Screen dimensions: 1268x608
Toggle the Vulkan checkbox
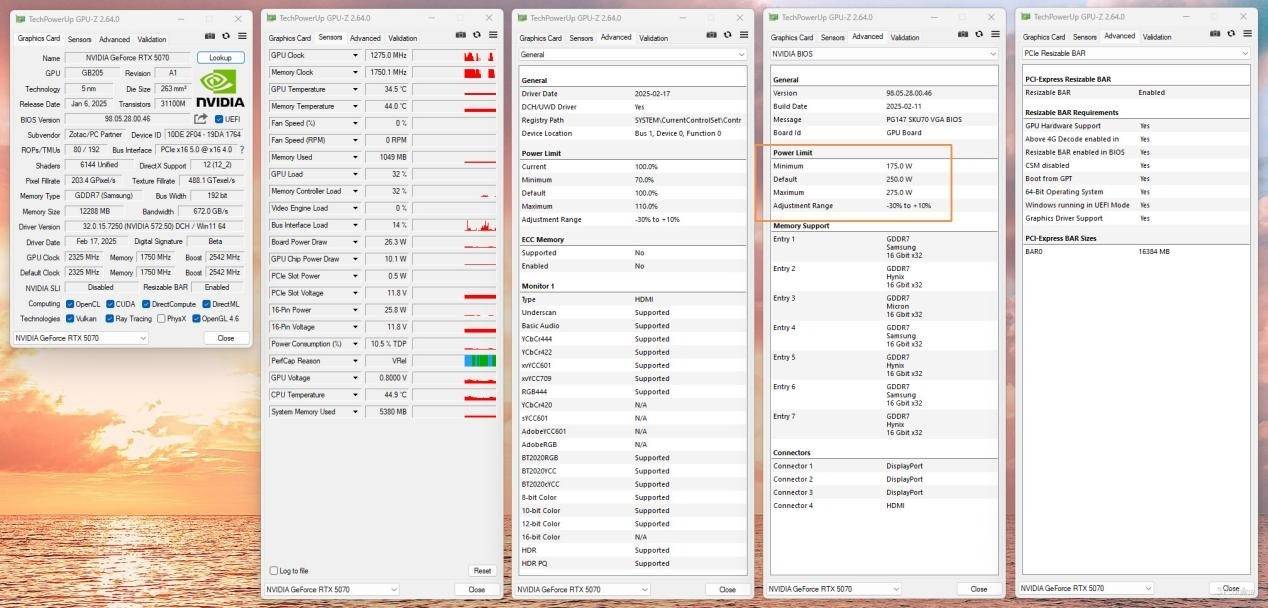70,319
